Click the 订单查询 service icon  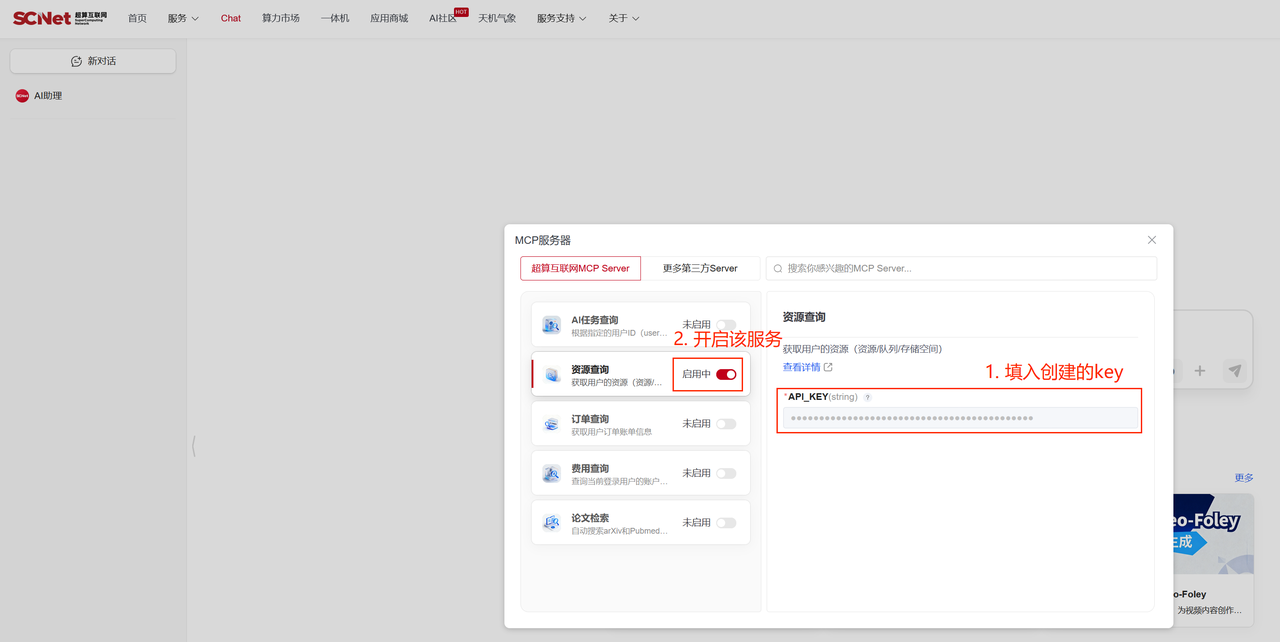(x=551, y=424)
